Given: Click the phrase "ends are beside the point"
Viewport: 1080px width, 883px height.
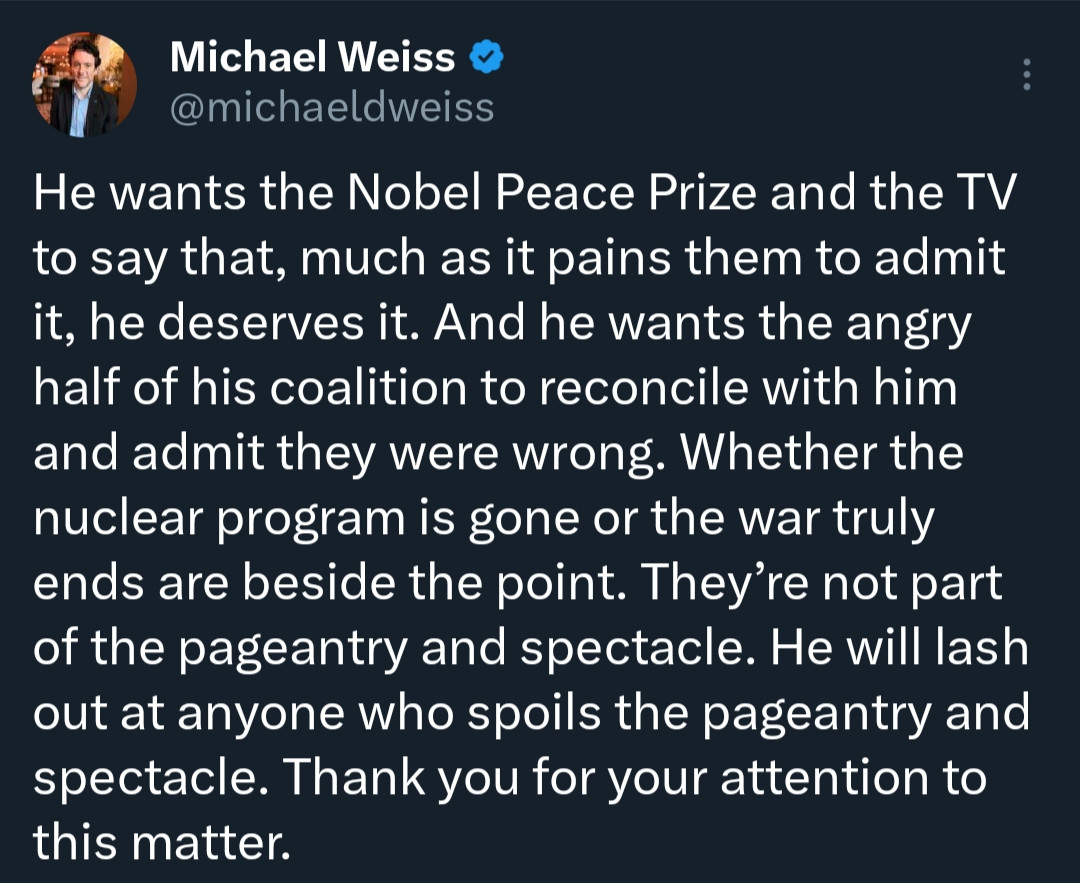Looking at the screenshot, I should tap(330, 583).
